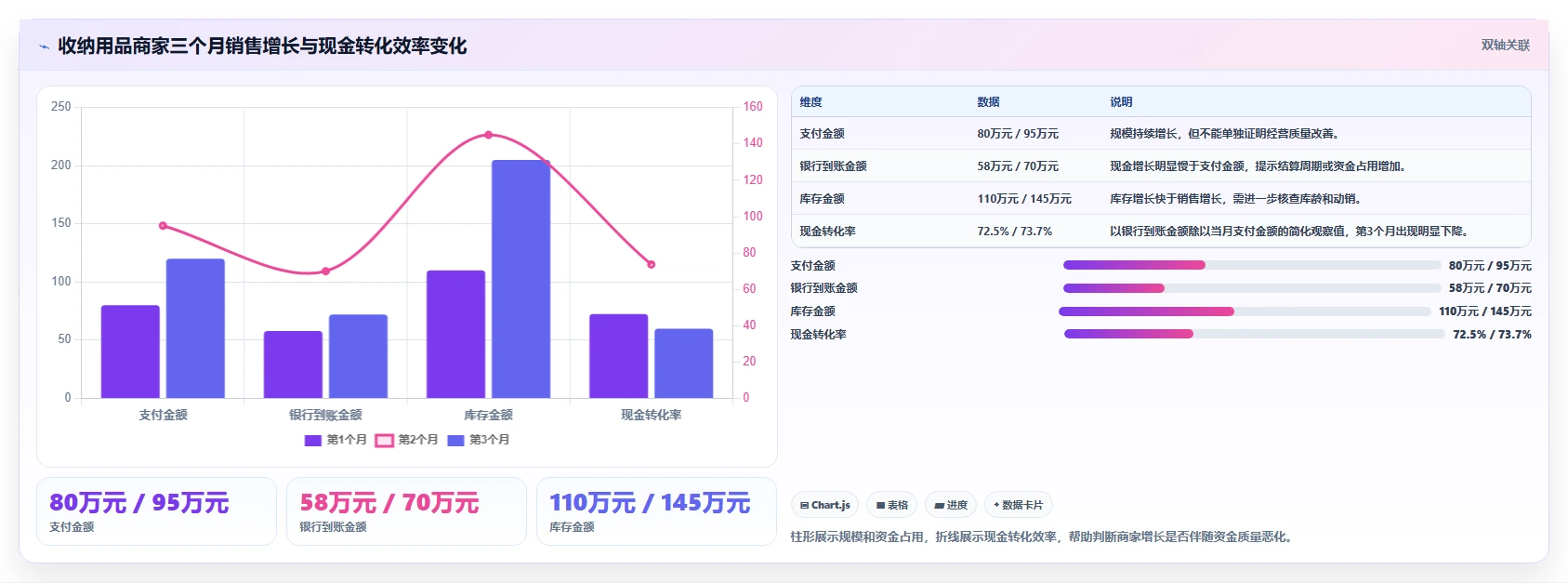Click the 银行到账金额 progress bar
1568x583 pixels.
click(1251, 288)
